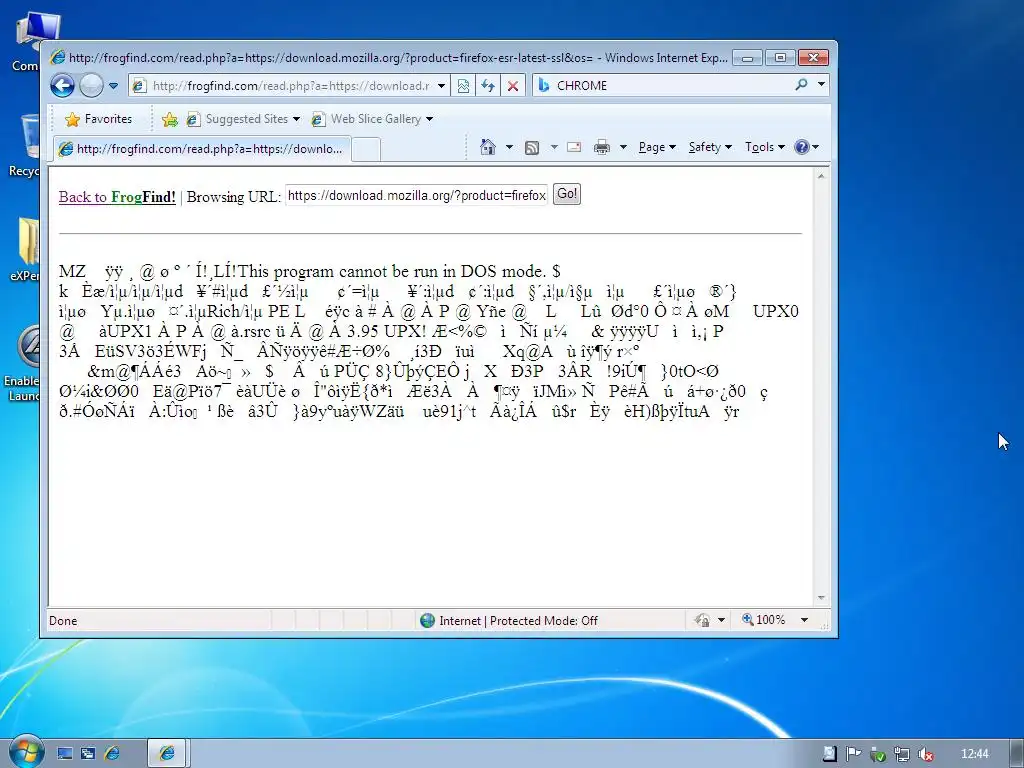Minimize the Internet Explorer window

click(747, 57)
